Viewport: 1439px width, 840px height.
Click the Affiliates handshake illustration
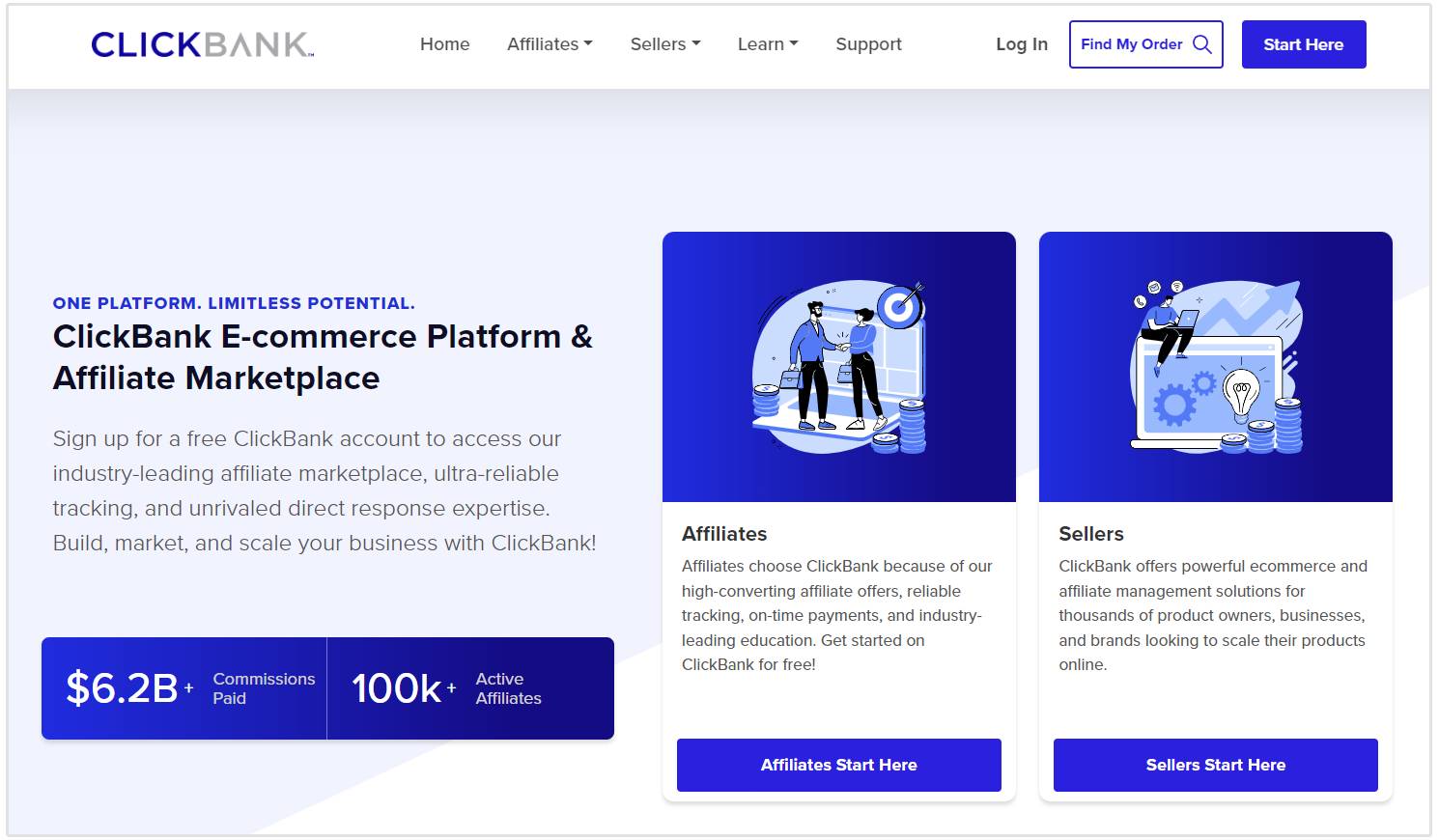(x=838, y=367)
